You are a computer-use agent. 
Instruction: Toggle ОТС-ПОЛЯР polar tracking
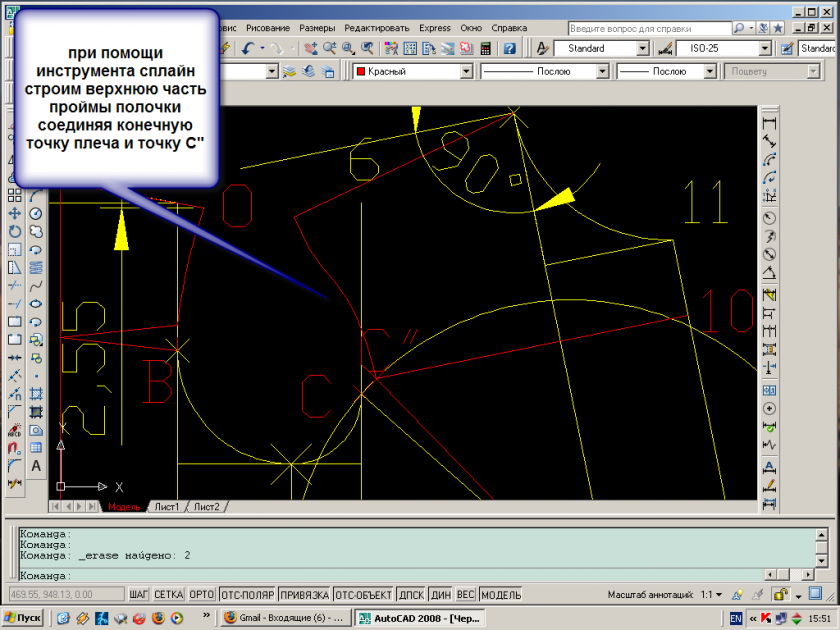(248, 595)
